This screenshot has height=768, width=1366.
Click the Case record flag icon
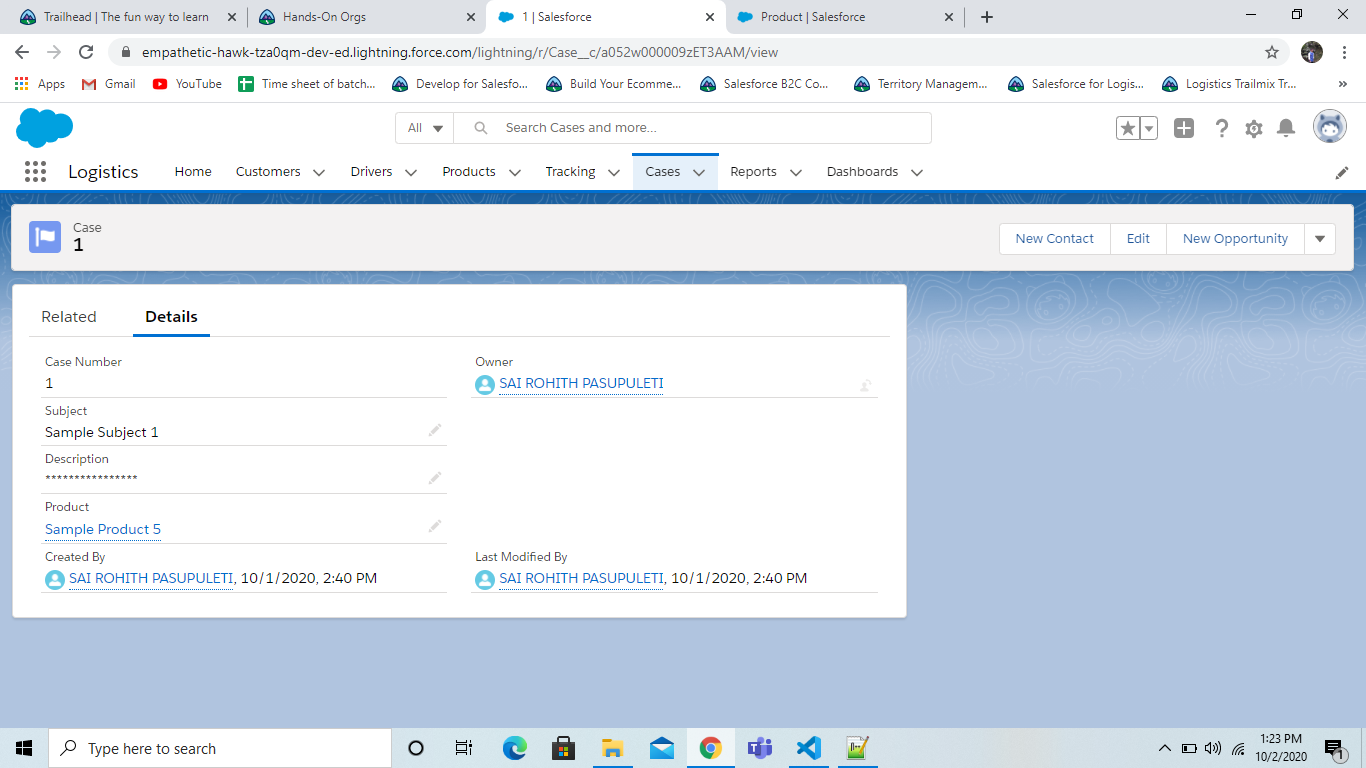[x=45, y=237]
